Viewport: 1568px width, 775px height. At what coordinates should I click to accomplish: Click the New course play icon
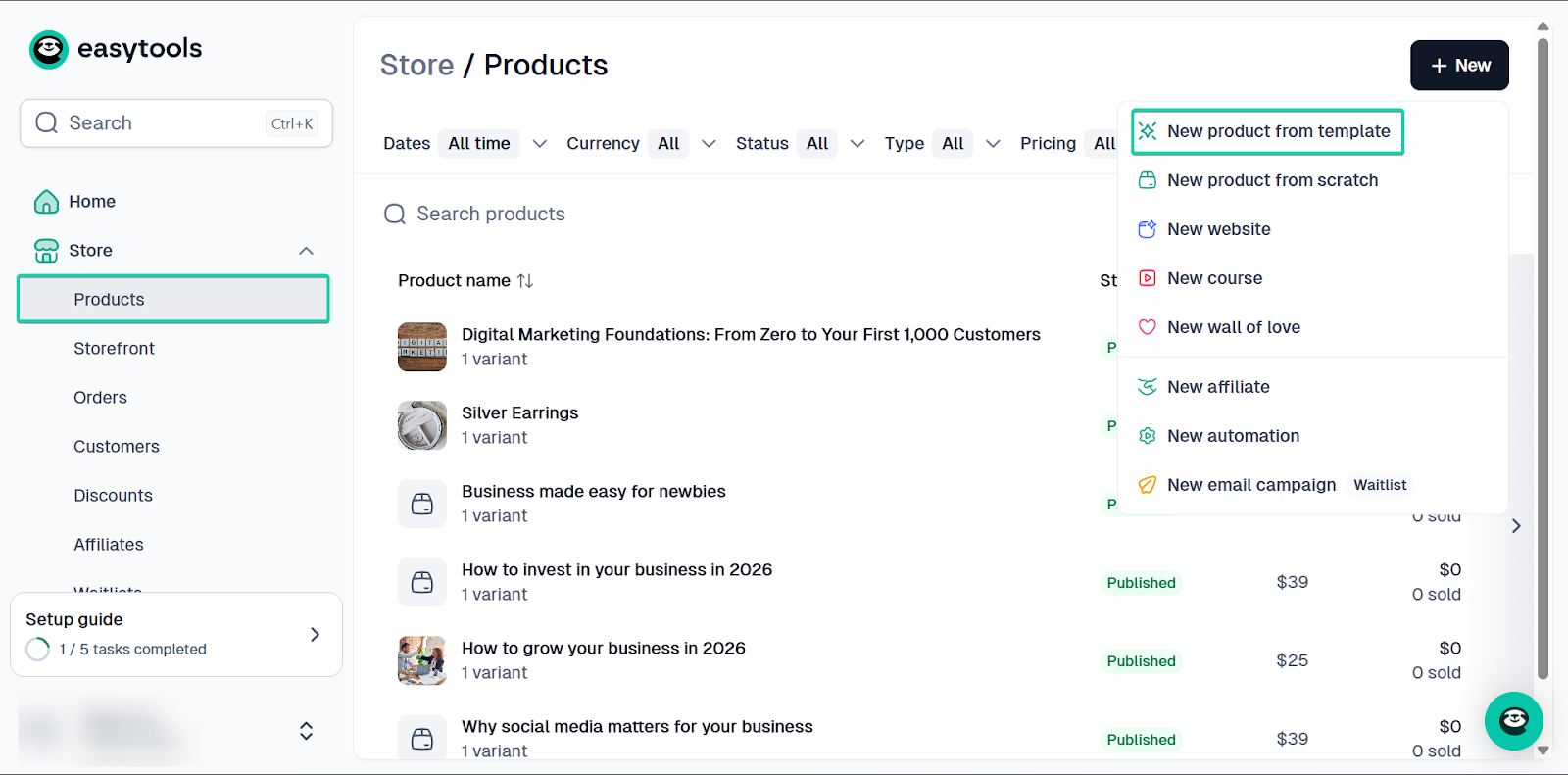click(x=1147, y=278)
